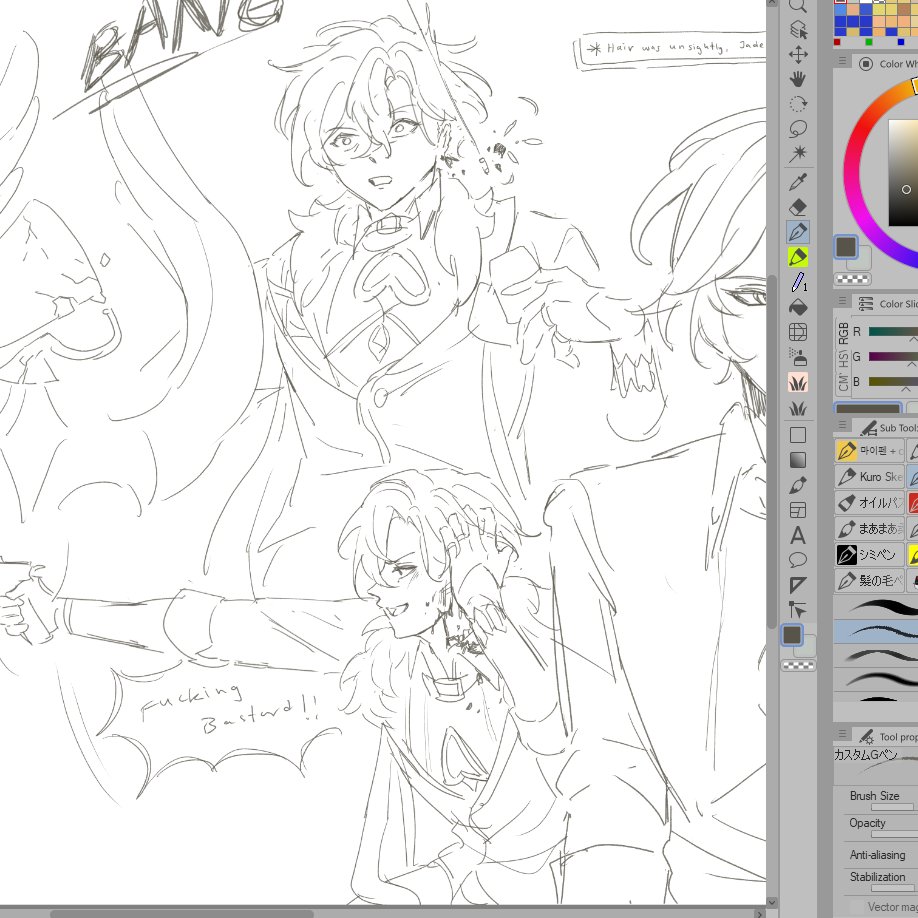The image size is (918, 918).
Task: Click the Stabilization slider
Action: coord(894,888)
